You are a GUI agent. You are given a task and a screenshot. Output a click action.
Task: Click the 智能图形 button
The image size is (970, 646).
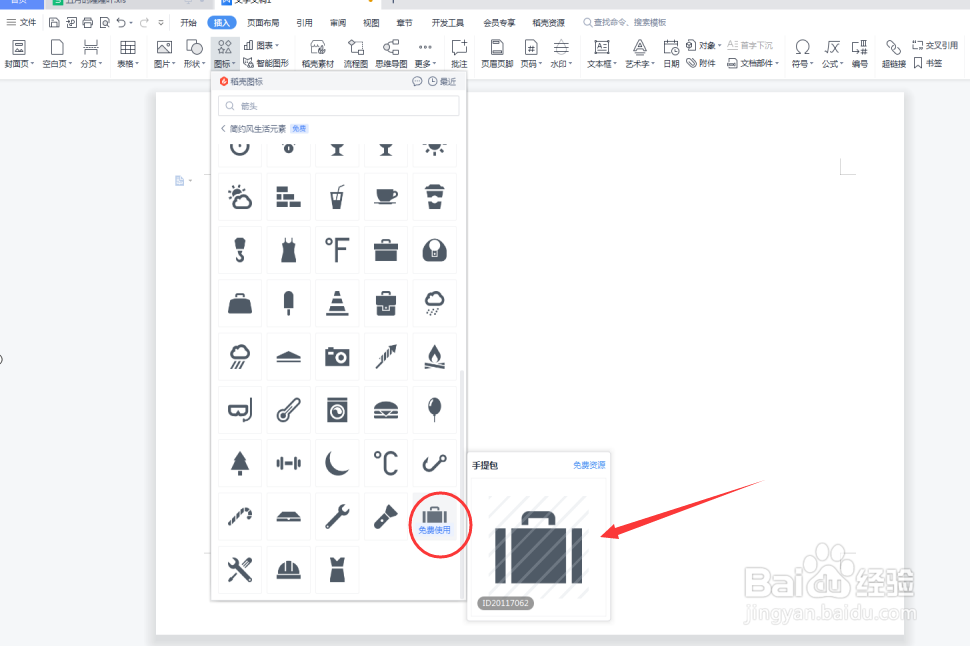click(266, 62)
